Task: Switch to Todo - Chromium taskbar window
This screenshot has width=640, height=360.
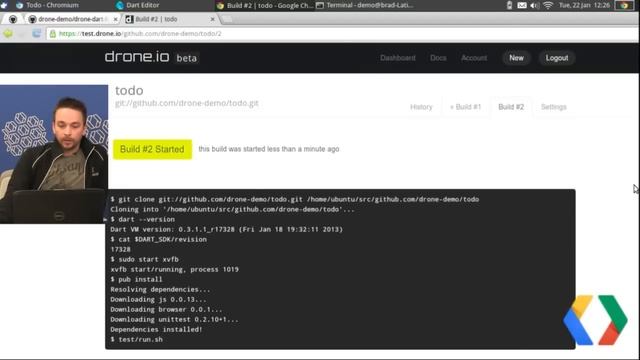Action: point(47,5)
